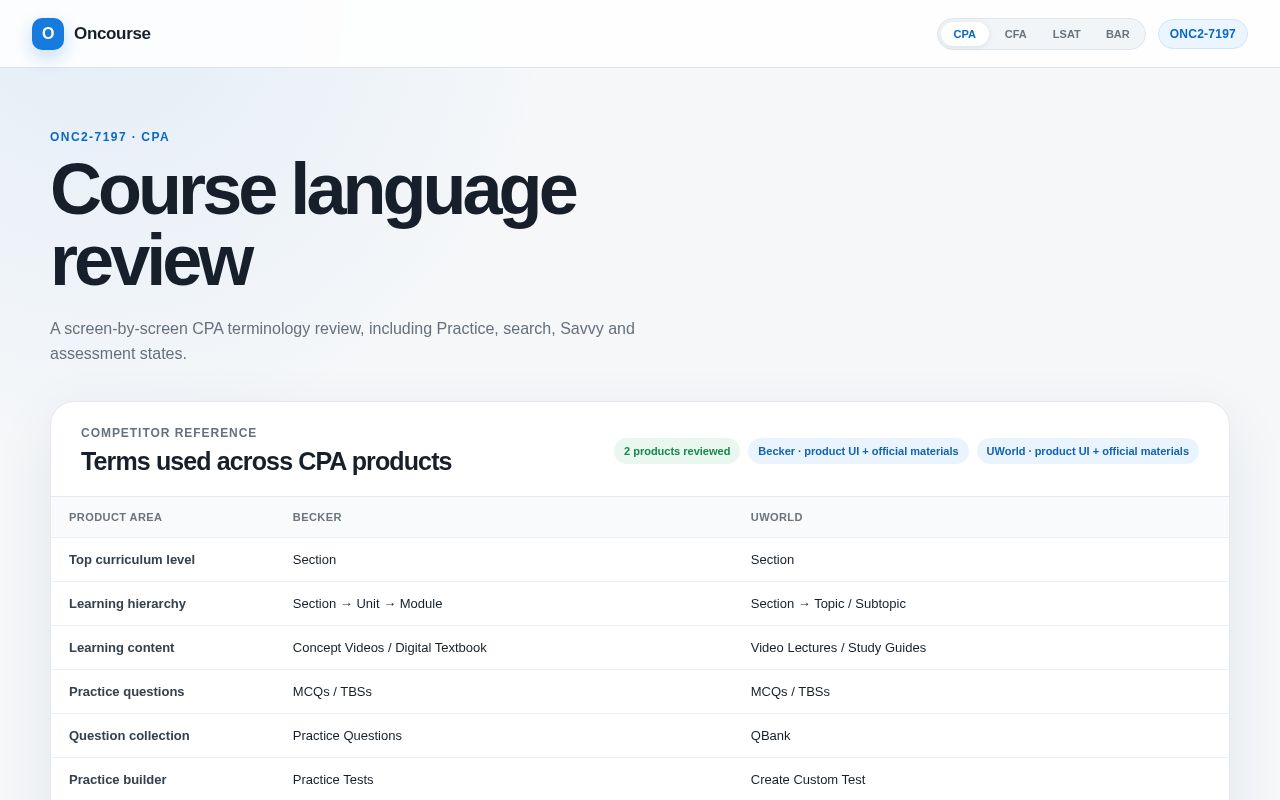Image resolution: width=1280 pixels, height=800 pixels.
Task: Switch to the LSAT tab
Action: (1067, 34)
